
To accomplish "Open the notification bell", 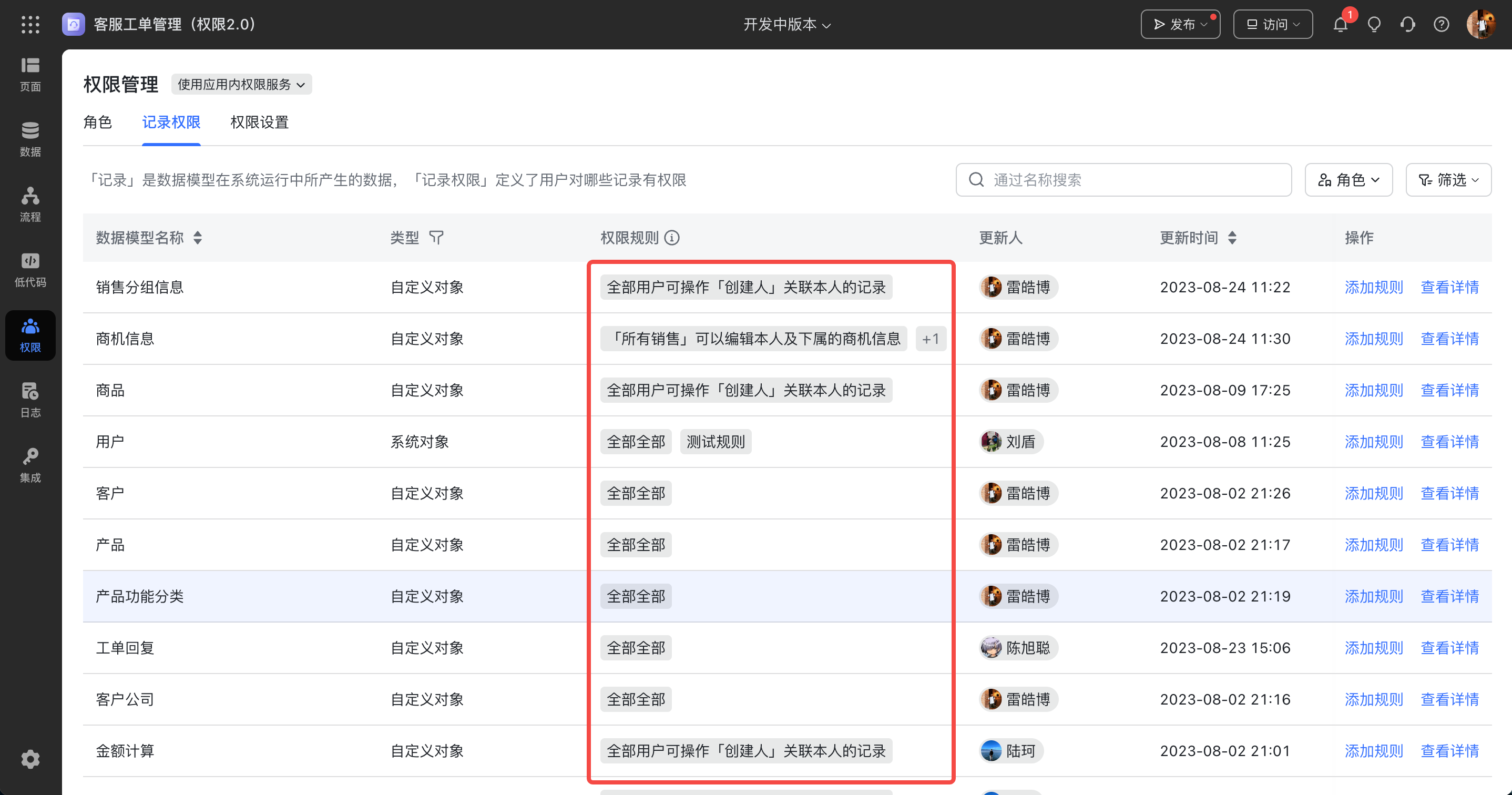I will click(x=1341, y=24).
